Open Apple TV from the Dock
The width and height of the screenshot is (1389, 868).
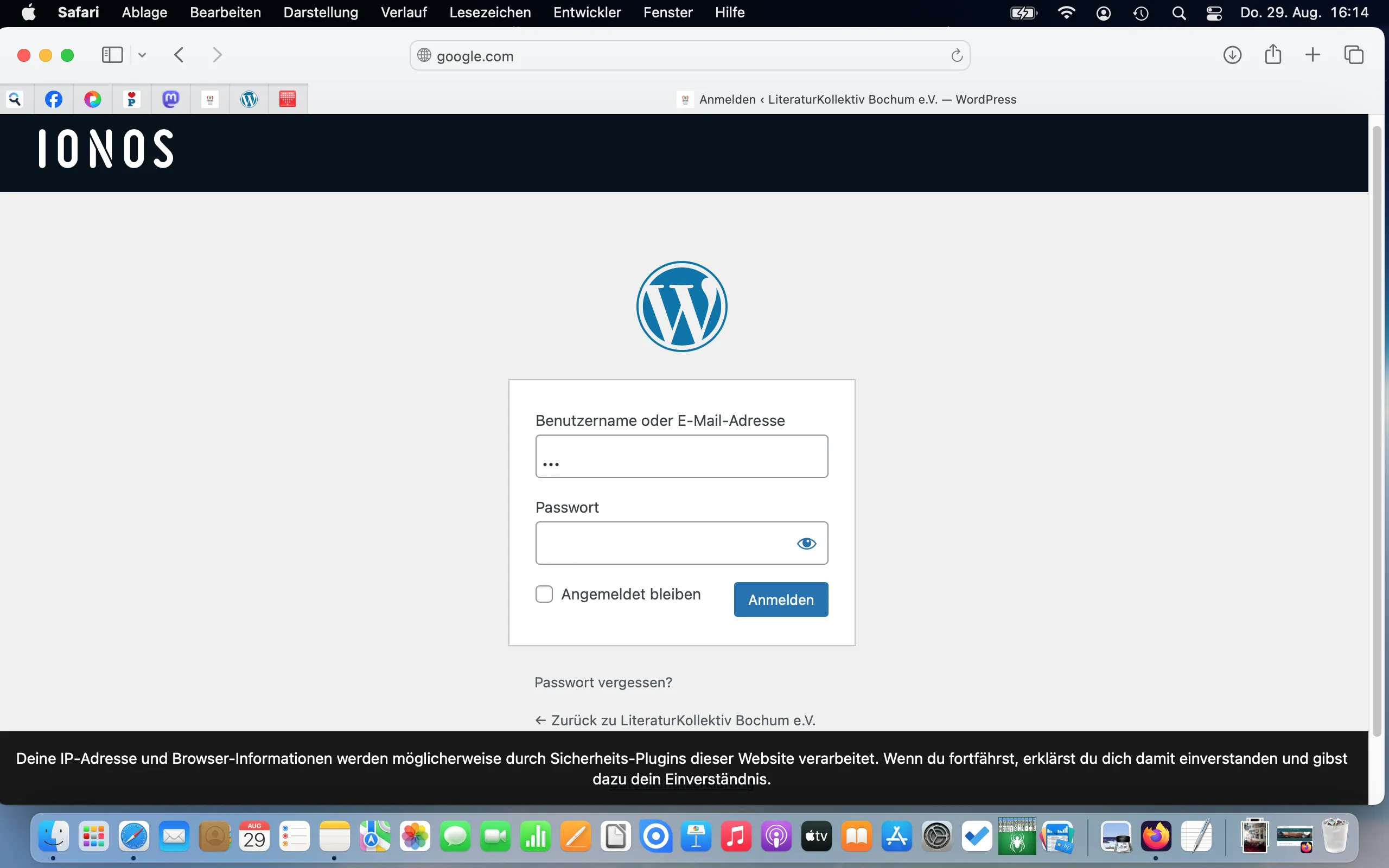(816, 837)
